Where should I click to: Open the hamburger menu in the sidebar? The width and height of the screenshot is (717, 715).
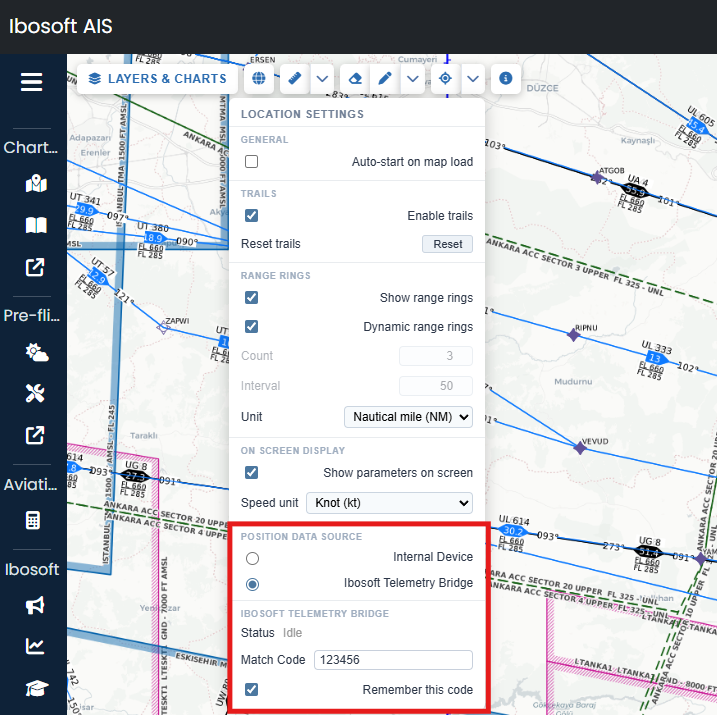click(x=32, y=82)
